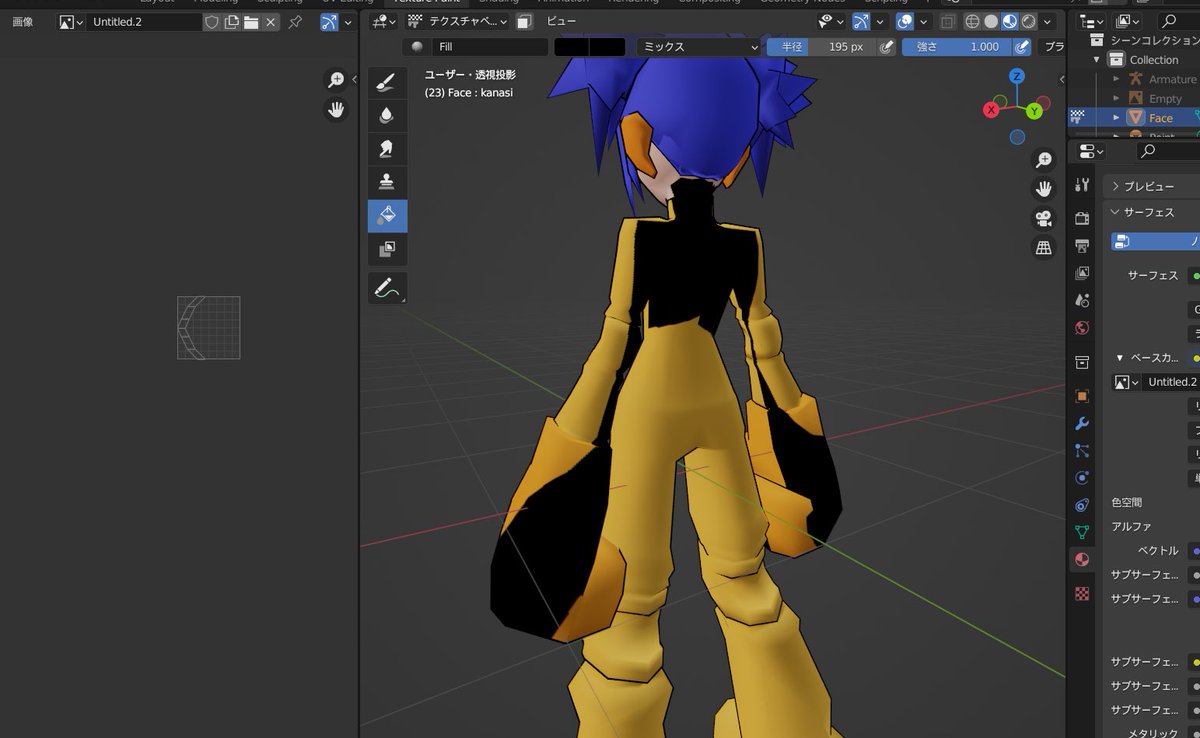Open Particles properties tab

coord(1082,451)
